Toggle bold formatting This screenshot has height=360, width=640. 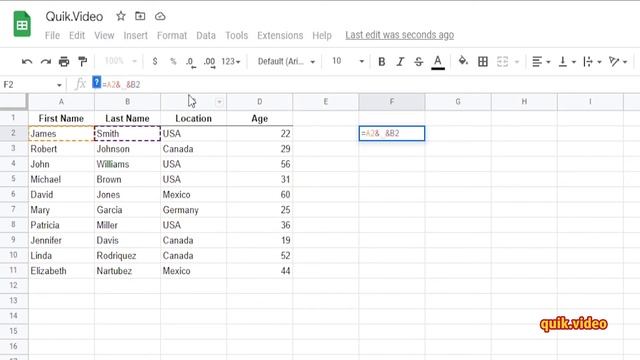(x=382, y=62)
